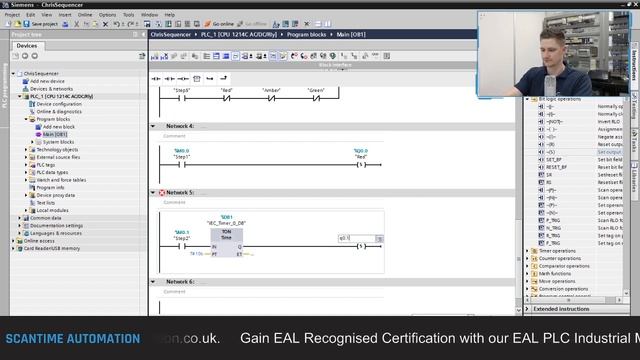Click the Cut scissors icon in the toolbar

76,24
